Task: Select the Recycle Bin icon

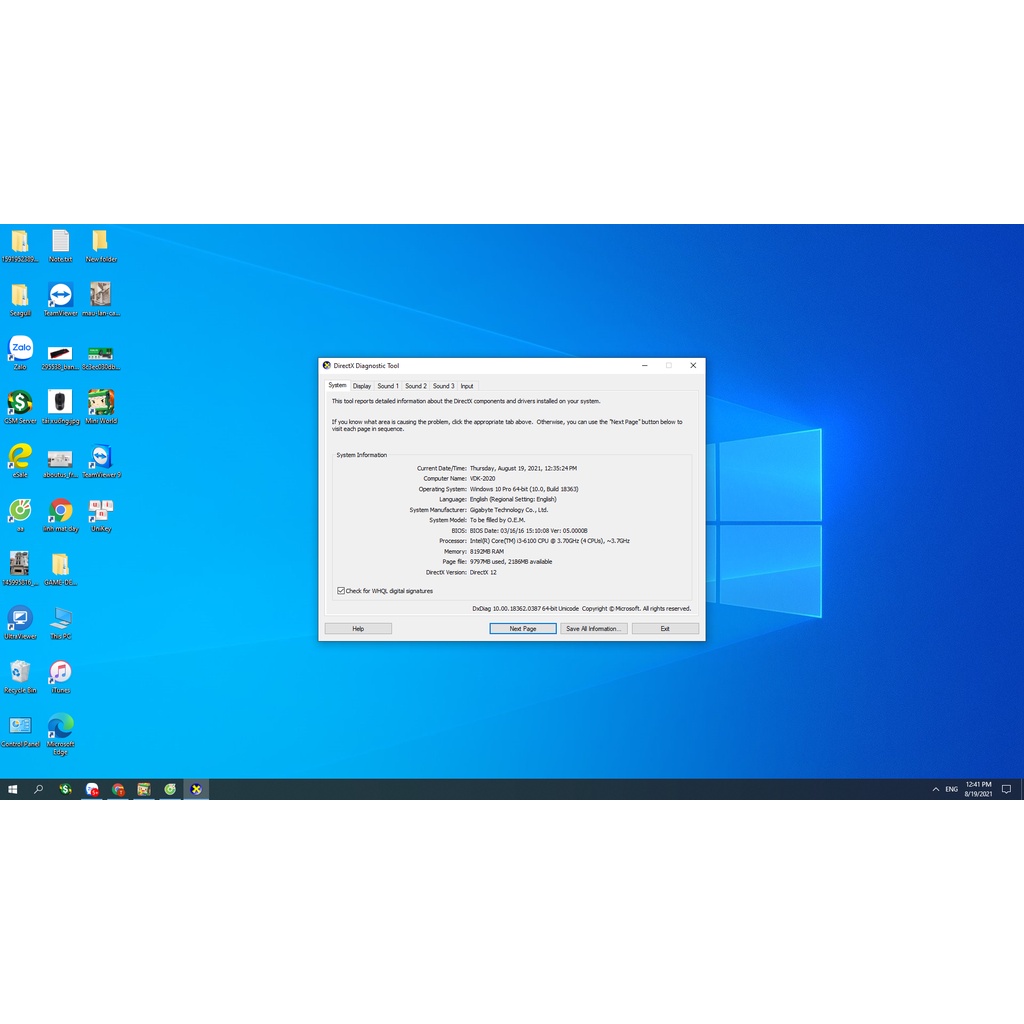Action: point(20,673)
